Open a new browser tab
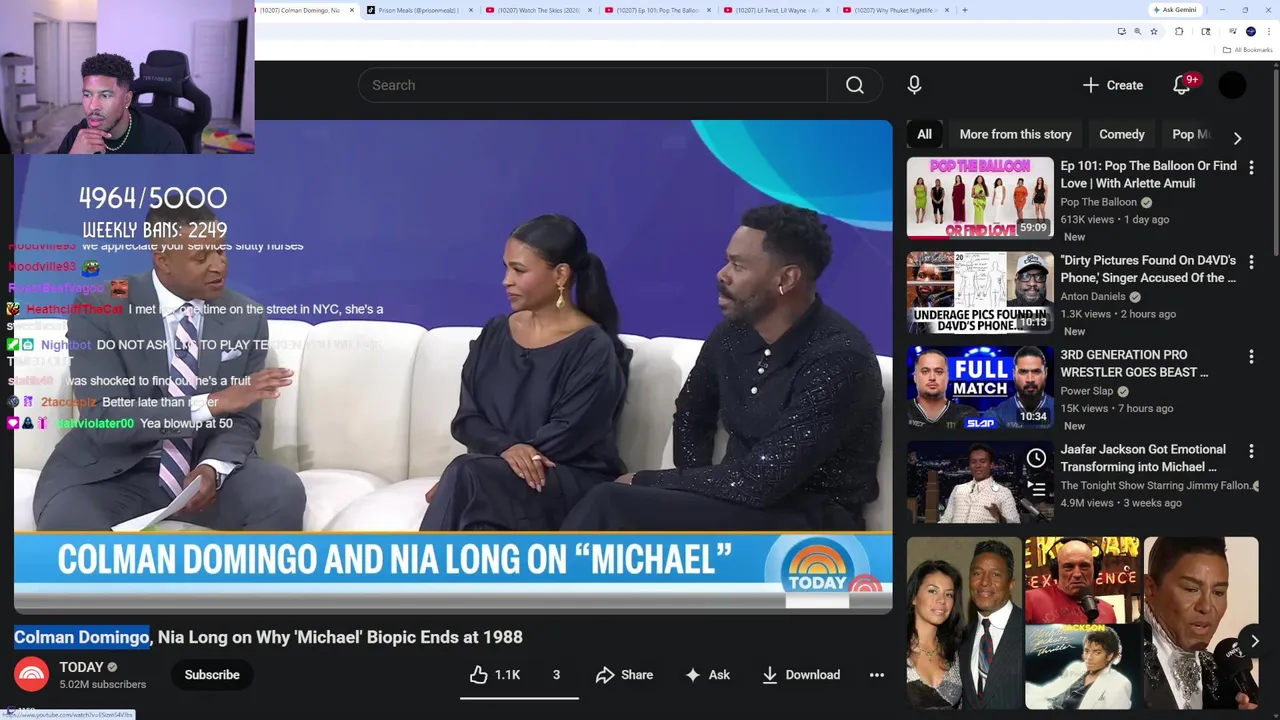 pos(965,10)
